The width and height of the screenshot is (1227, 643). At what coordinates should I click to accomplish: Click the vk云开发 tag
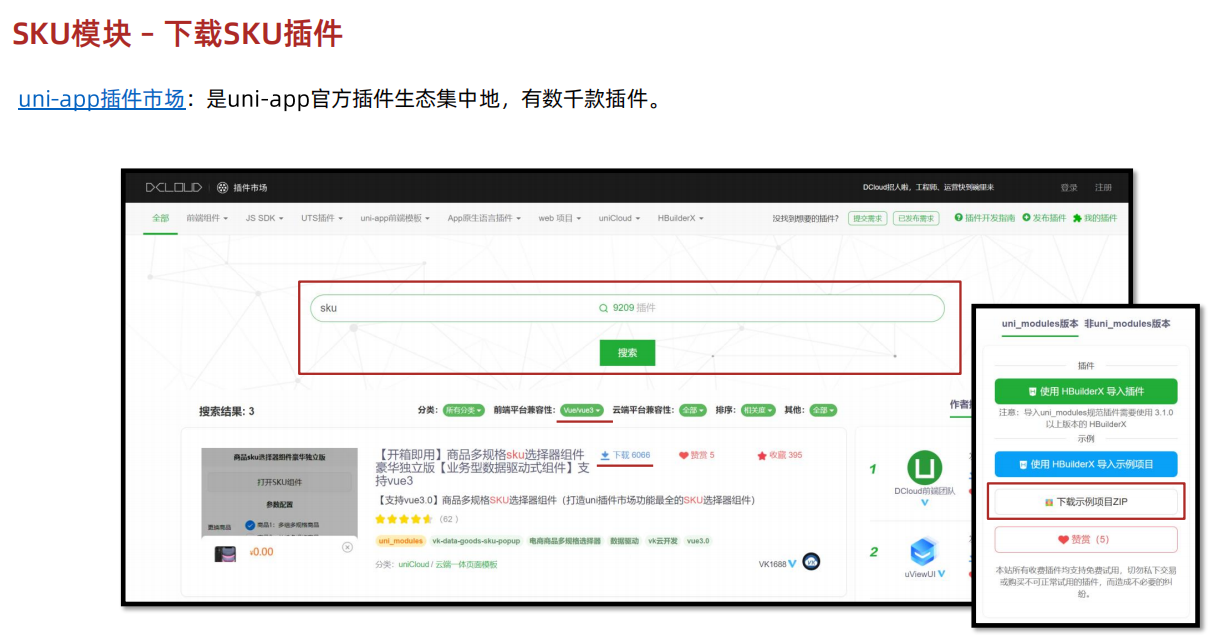[x=662, y=541]
